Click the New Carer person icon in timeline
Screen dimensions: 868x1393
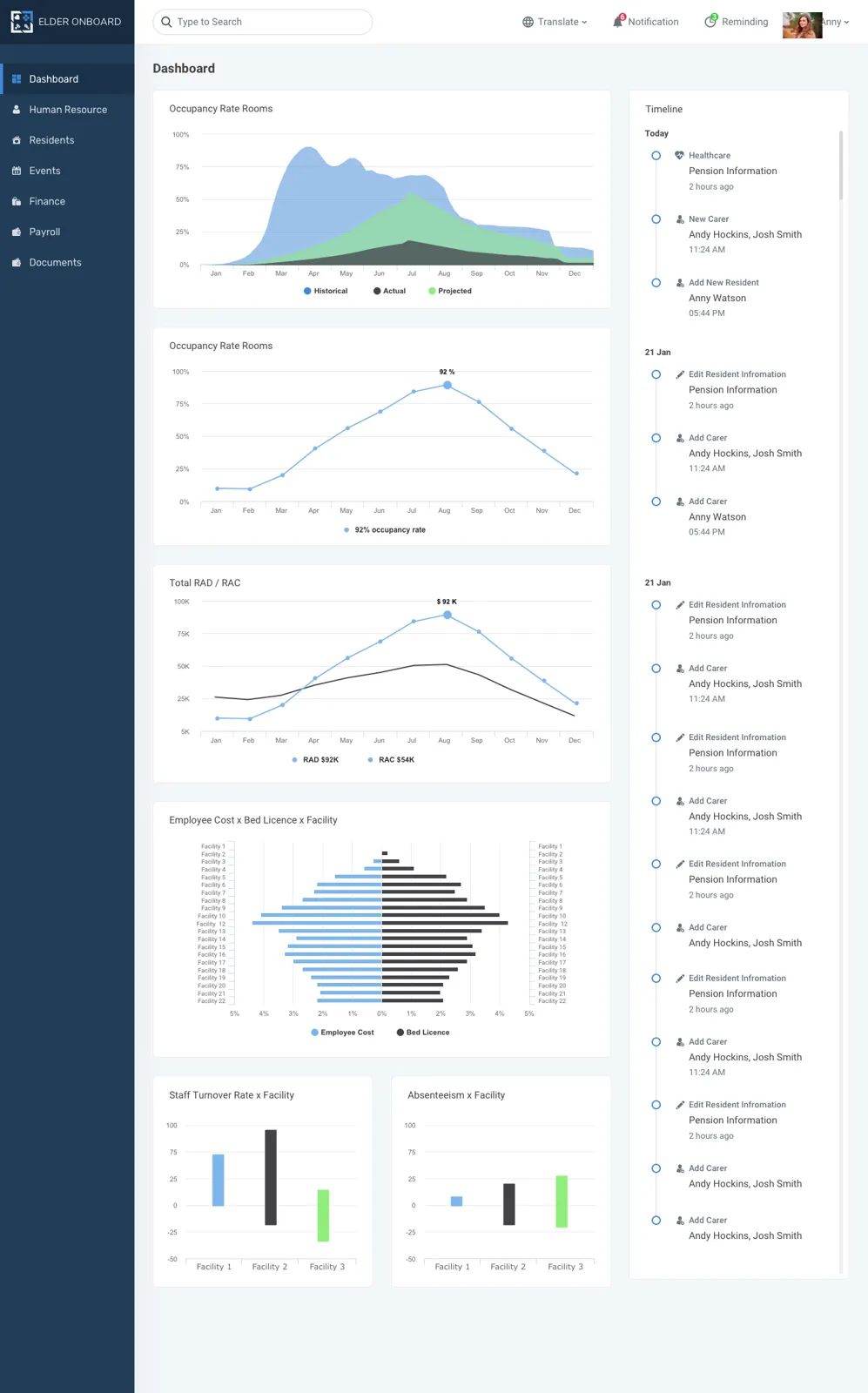680,219
